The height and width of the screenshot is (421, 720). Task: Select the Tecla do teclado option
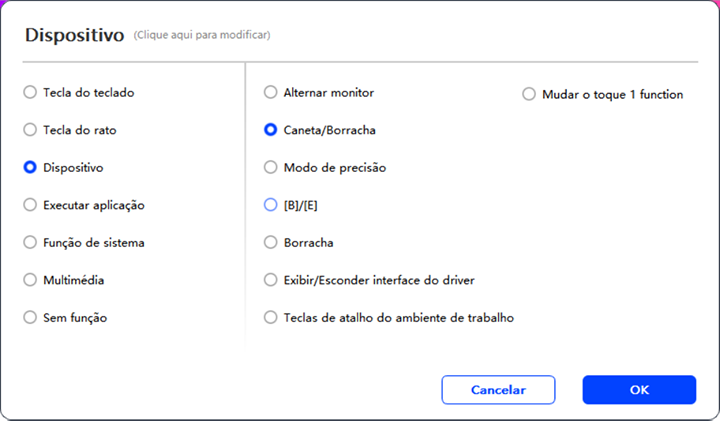[30, 92]
